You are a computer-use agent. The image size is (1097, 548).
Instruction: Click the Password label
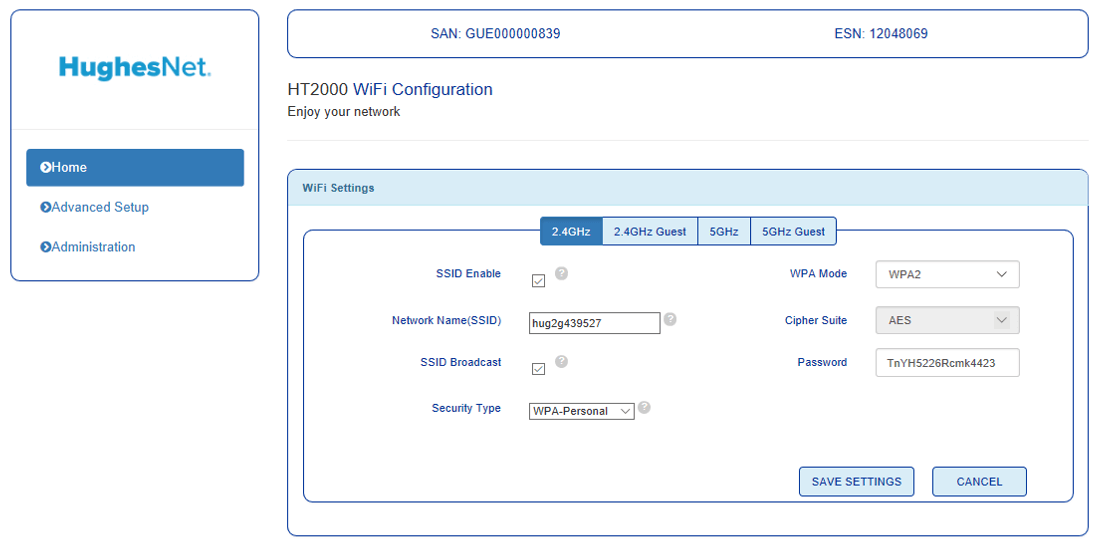pos(822,363)
